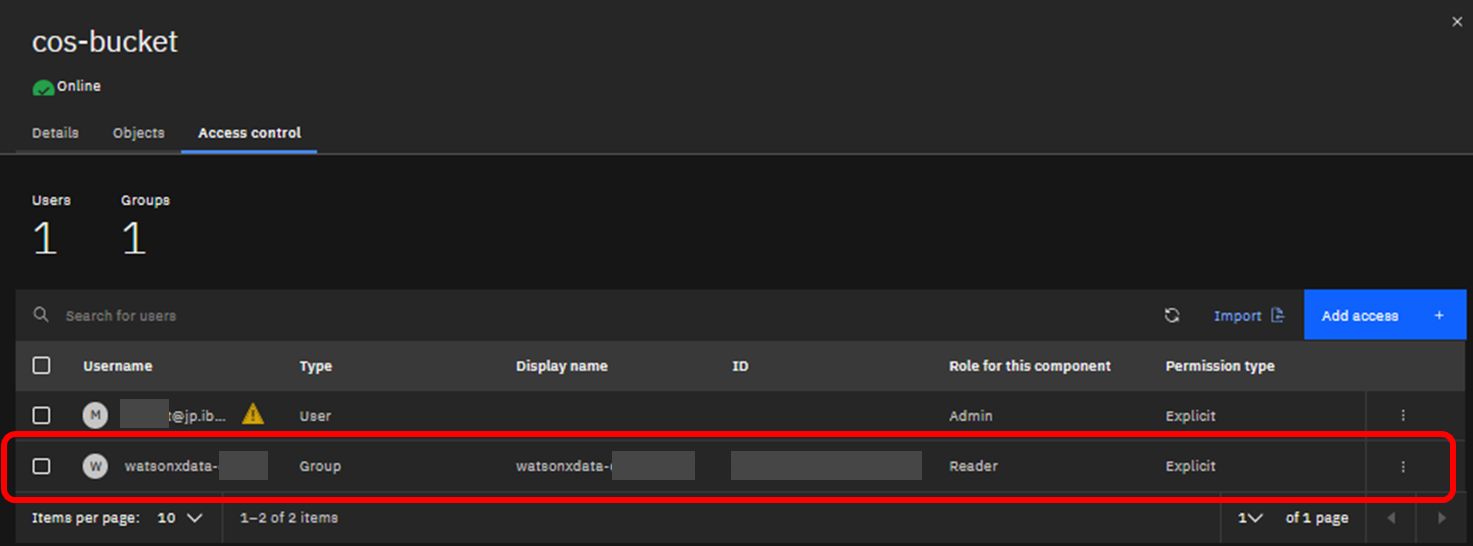Go to the previous page arrow
Viewport: 1473px width, 546px height.
1391,518
